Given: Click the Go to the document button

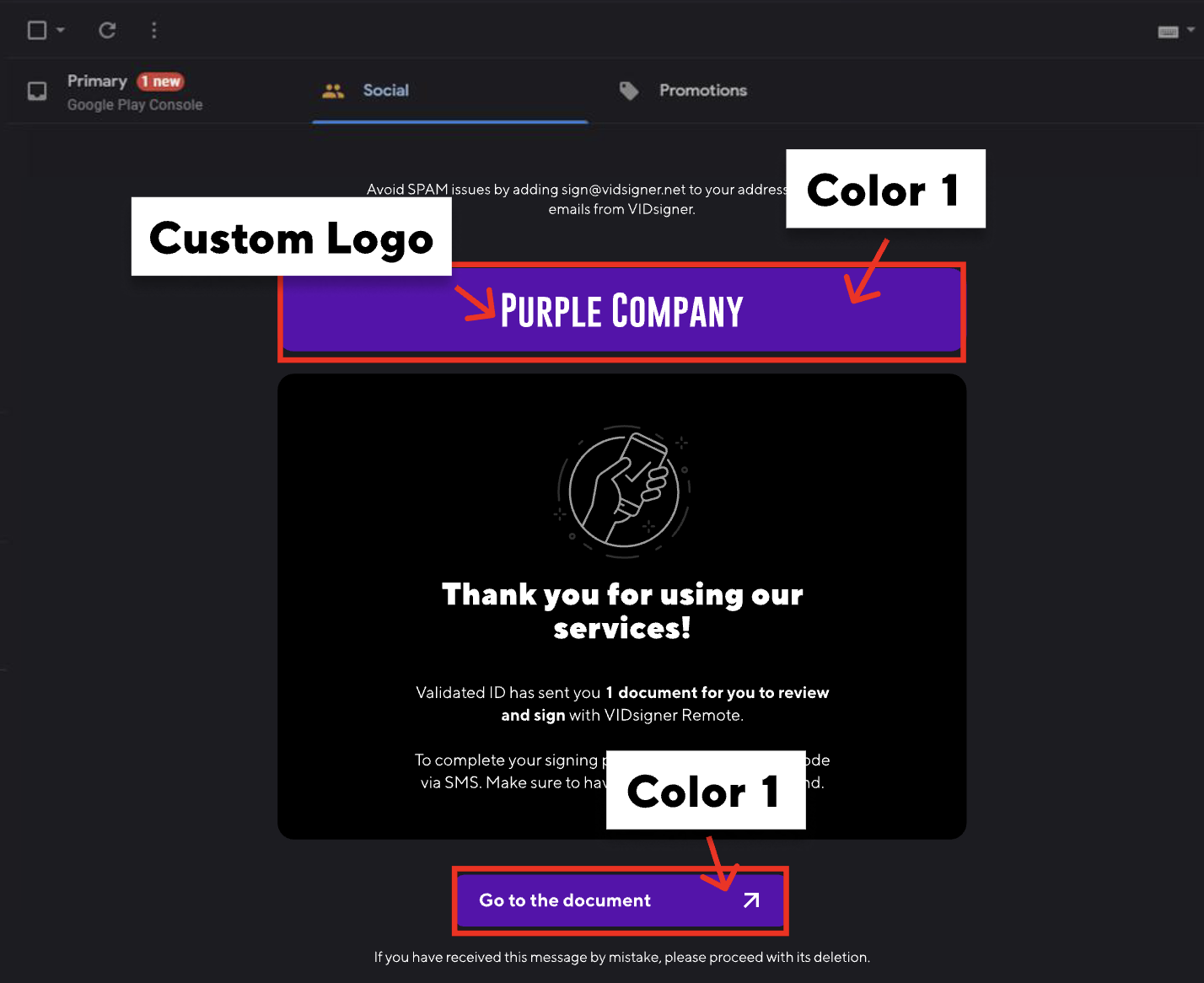Looking at the screenshot, I should [x=620, y=900].
